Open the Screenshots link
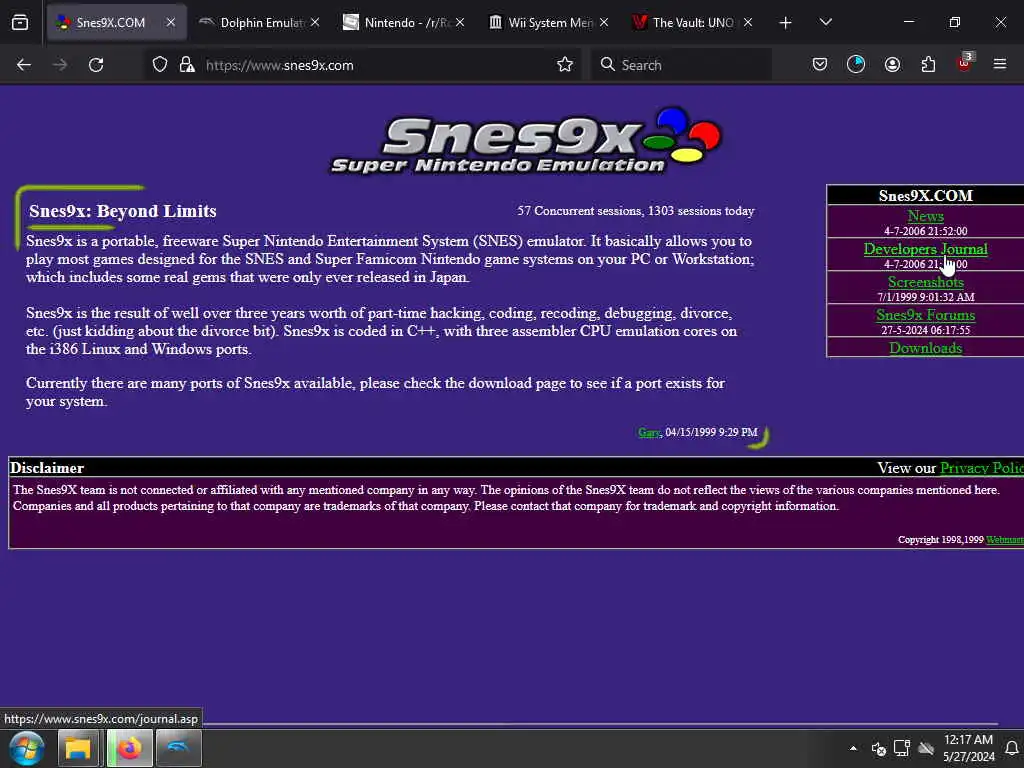The image size is (1024, 768). tap(925, 282)
